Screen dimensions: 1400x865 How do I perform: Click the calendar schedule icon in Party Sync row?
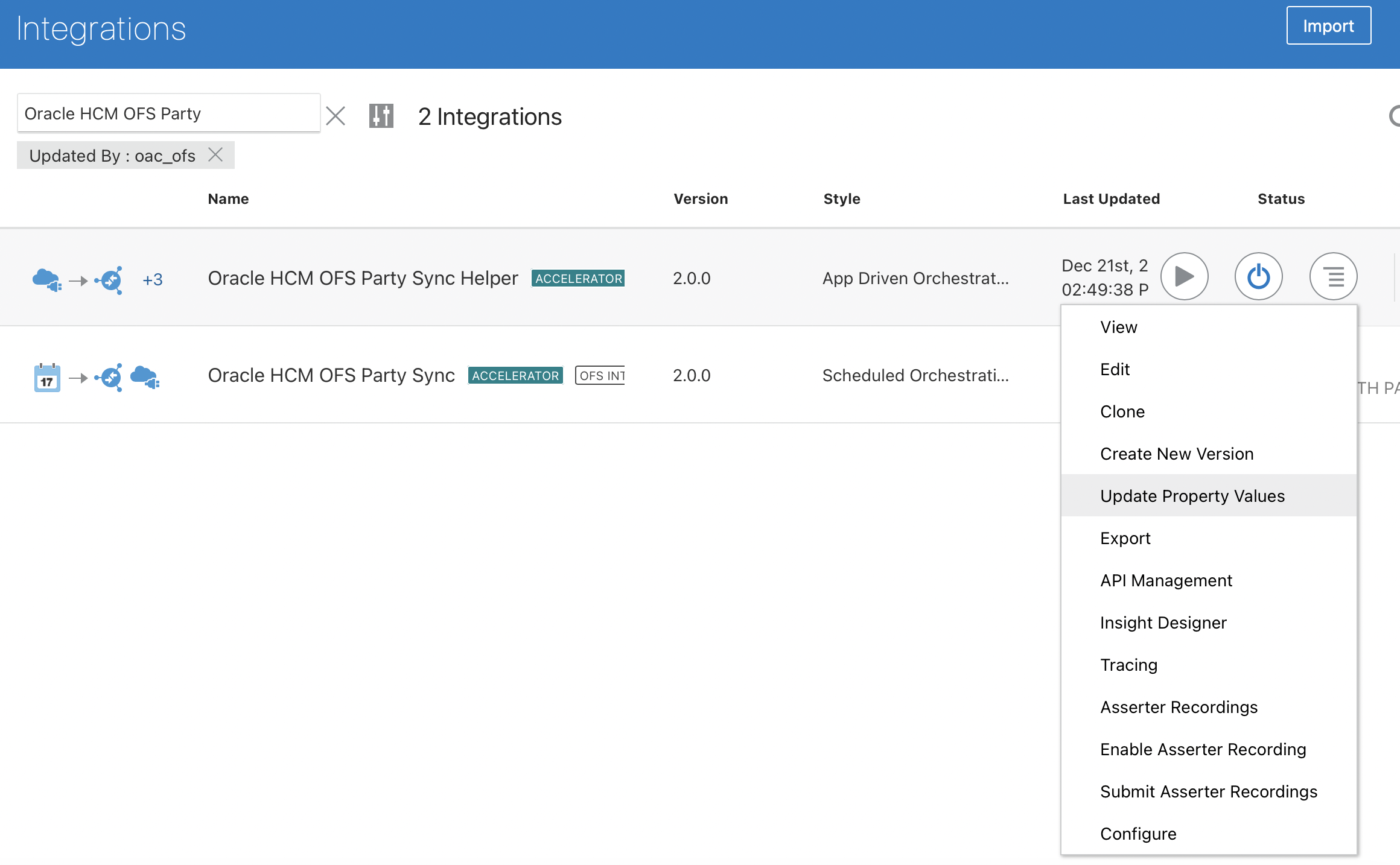tap(47, 378)
